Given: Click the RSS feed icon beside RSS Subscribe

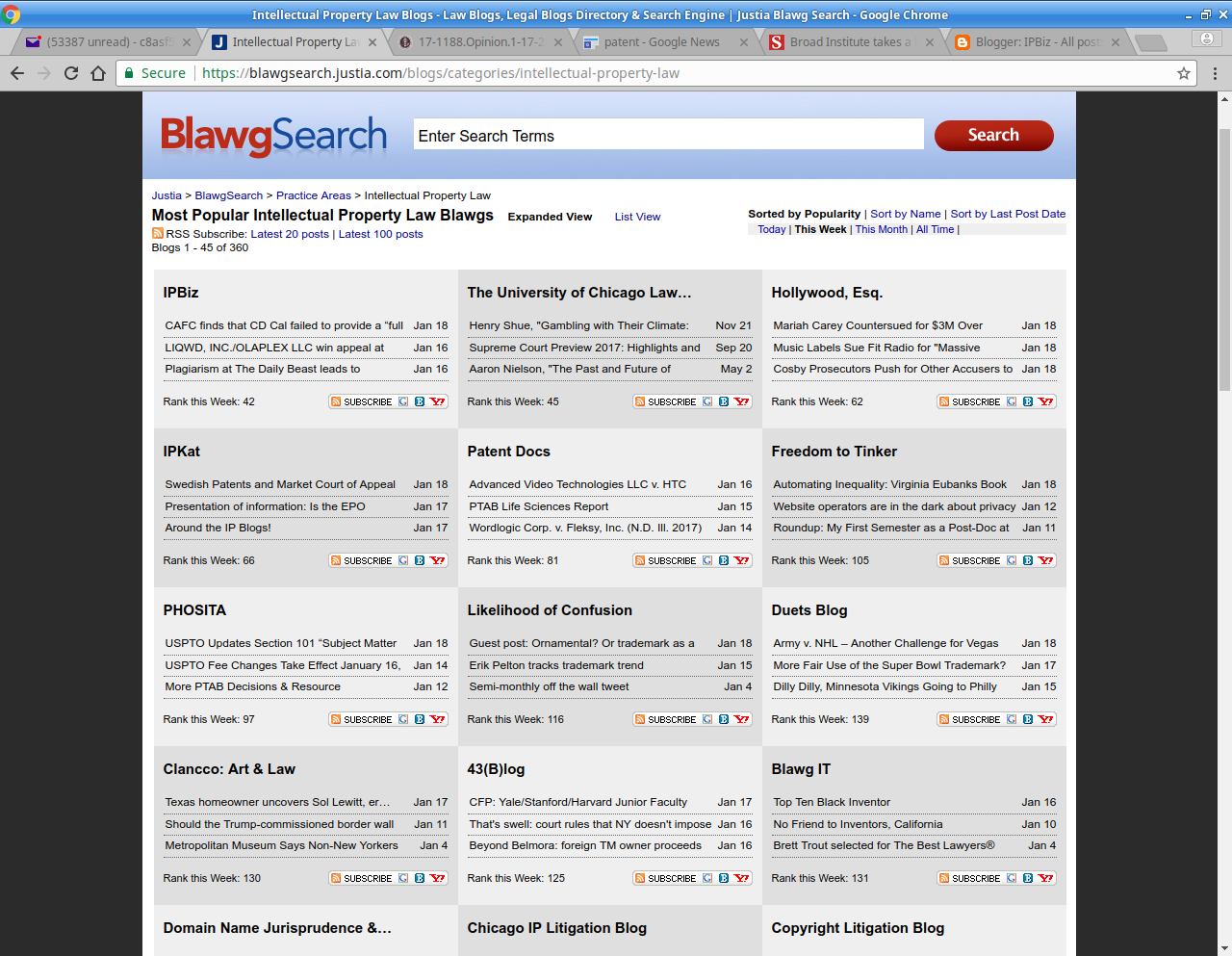Looking at the screenshot, I should [x=157, y=233].
